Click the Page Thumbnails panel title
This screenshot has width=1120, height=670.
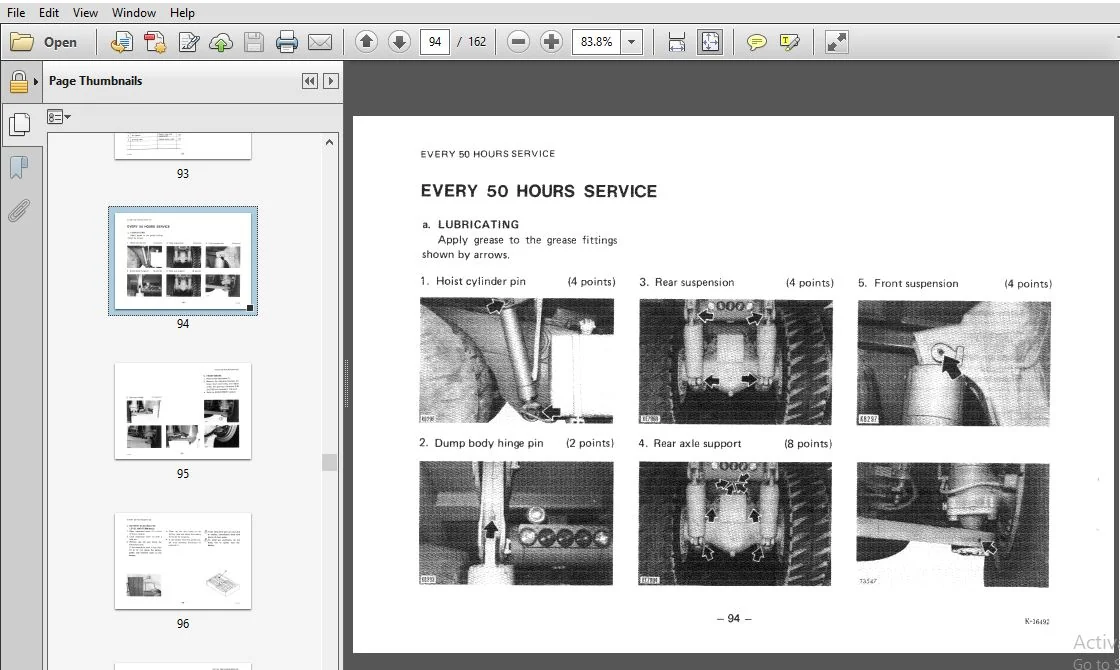pyautogui.click(x=95, y=81)
